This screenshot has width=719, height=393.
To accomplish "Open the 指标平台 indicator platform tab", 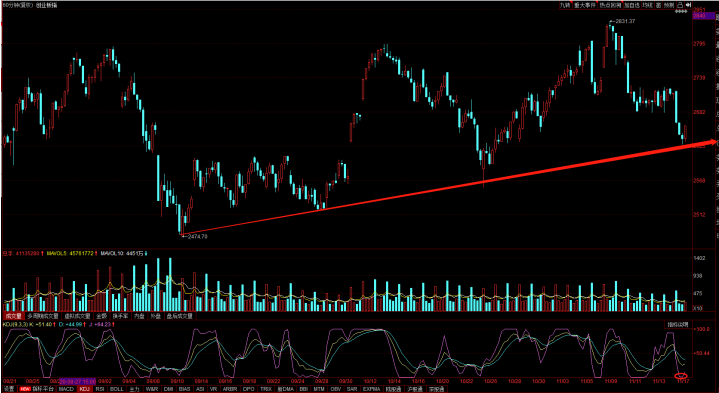I will [43, 389].
